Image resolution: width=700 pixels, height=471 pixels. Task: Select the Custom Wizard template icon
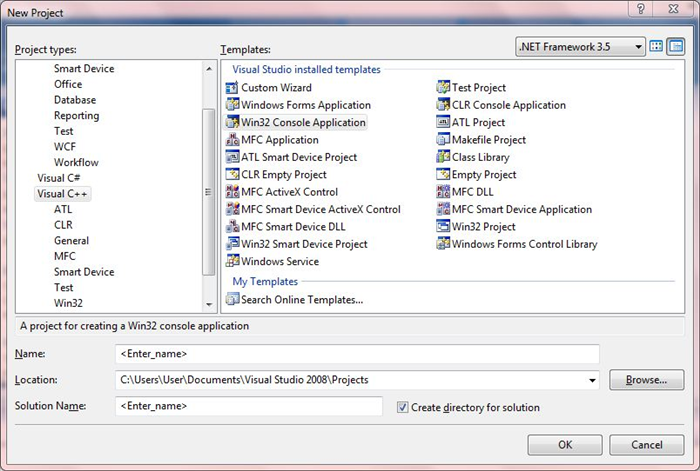(232, 88)
